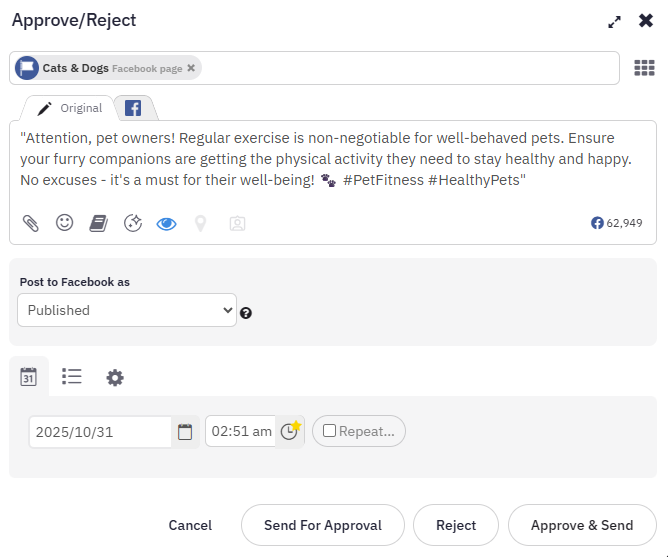Click the time field showing 02:51 am
This screenshot has height=557, width=668.
coord(241,432)
